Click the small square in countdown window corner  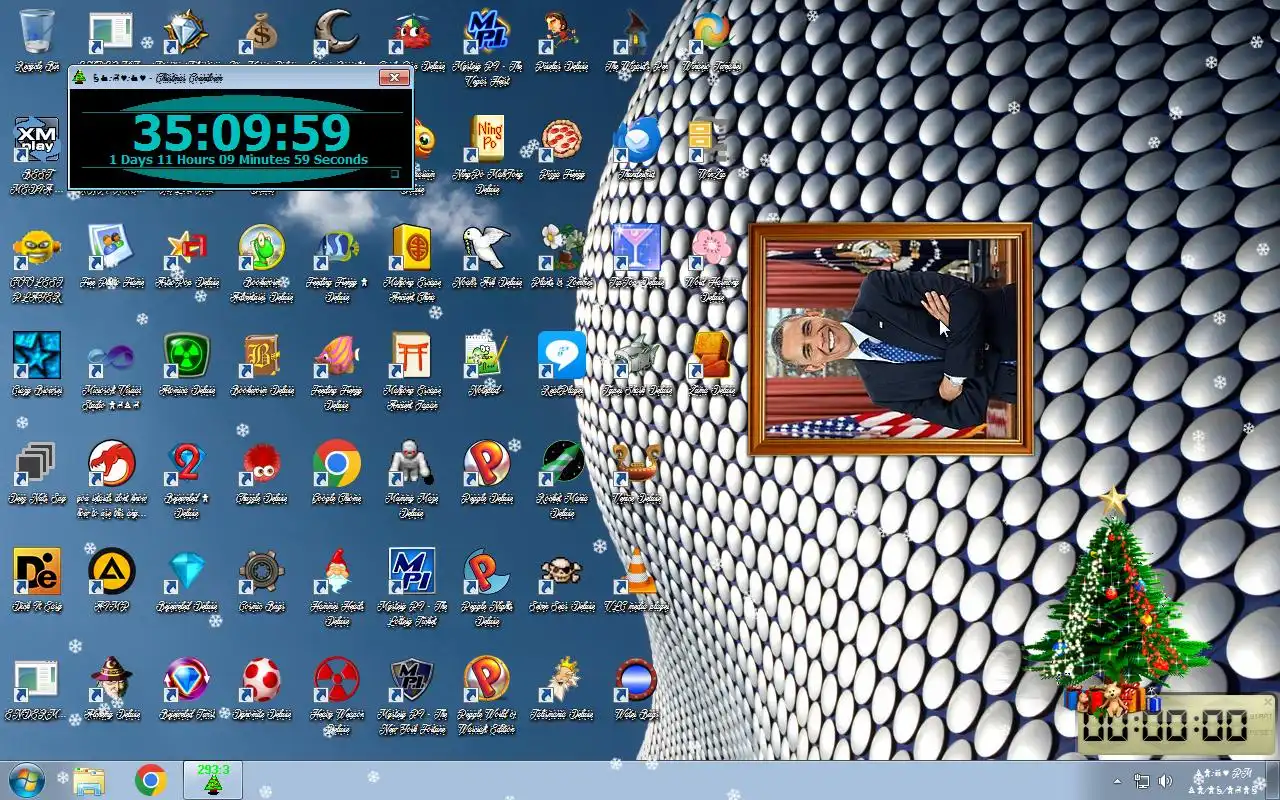[x=394, y=174]
